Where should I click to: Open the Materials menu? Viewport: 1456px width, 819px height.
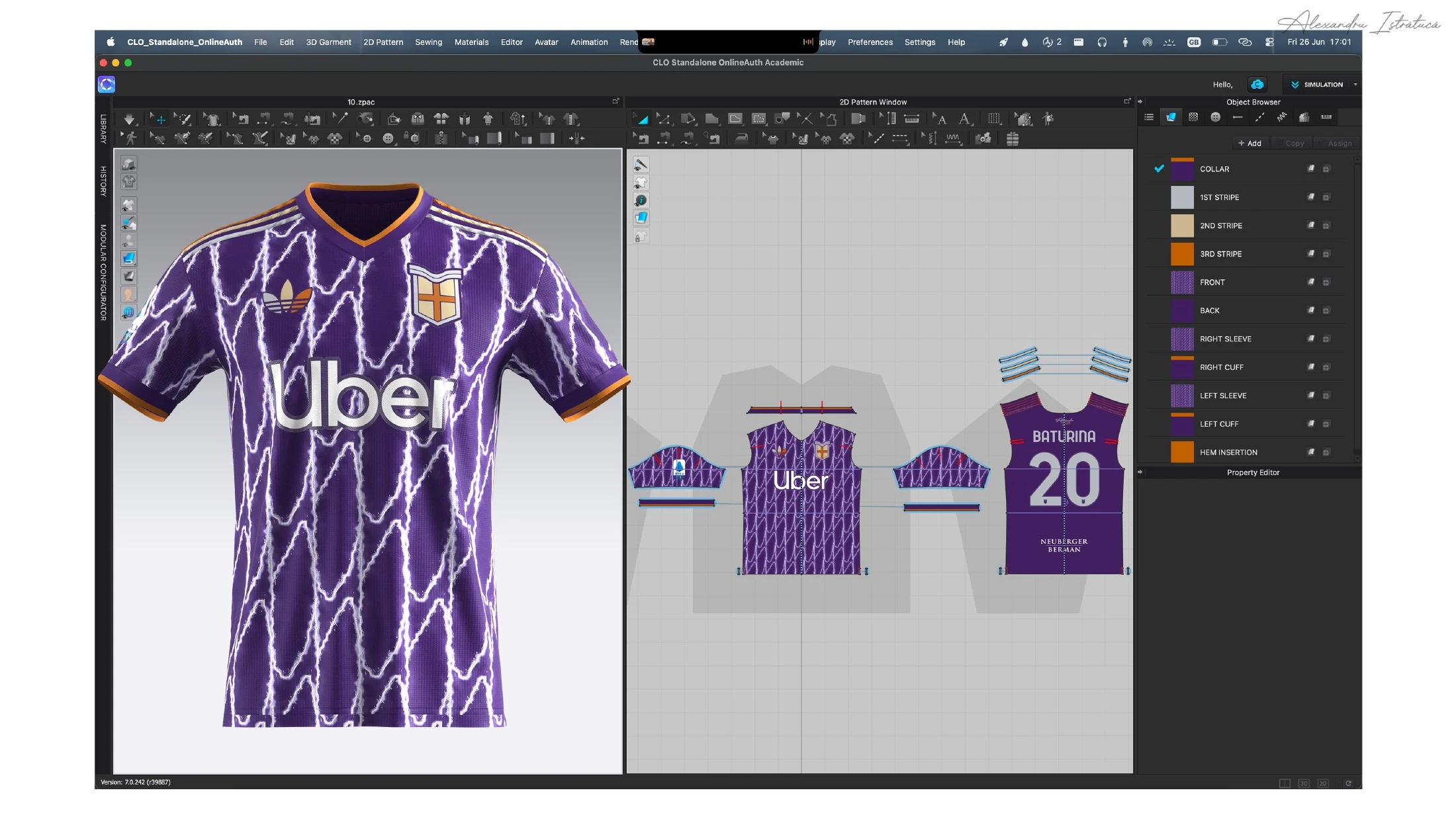471,42
